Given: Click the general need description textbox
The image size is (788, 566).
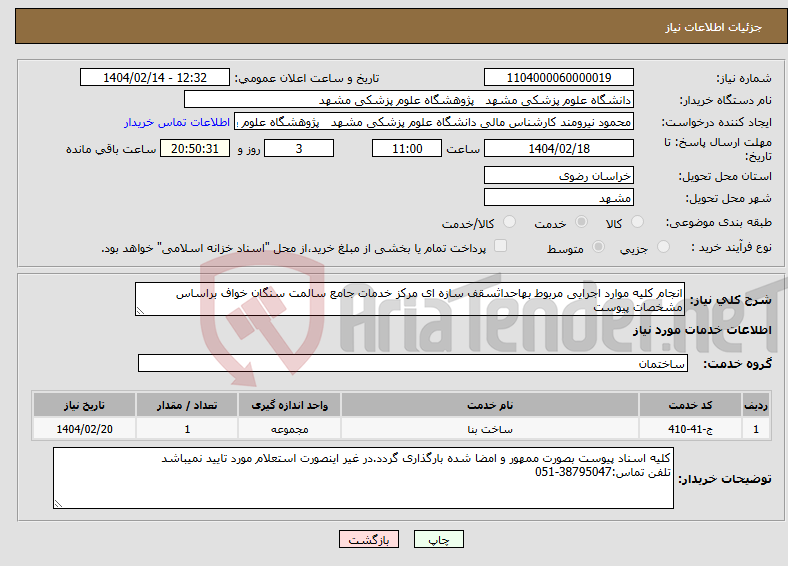Looking at the screenshot, I should 410,299.
